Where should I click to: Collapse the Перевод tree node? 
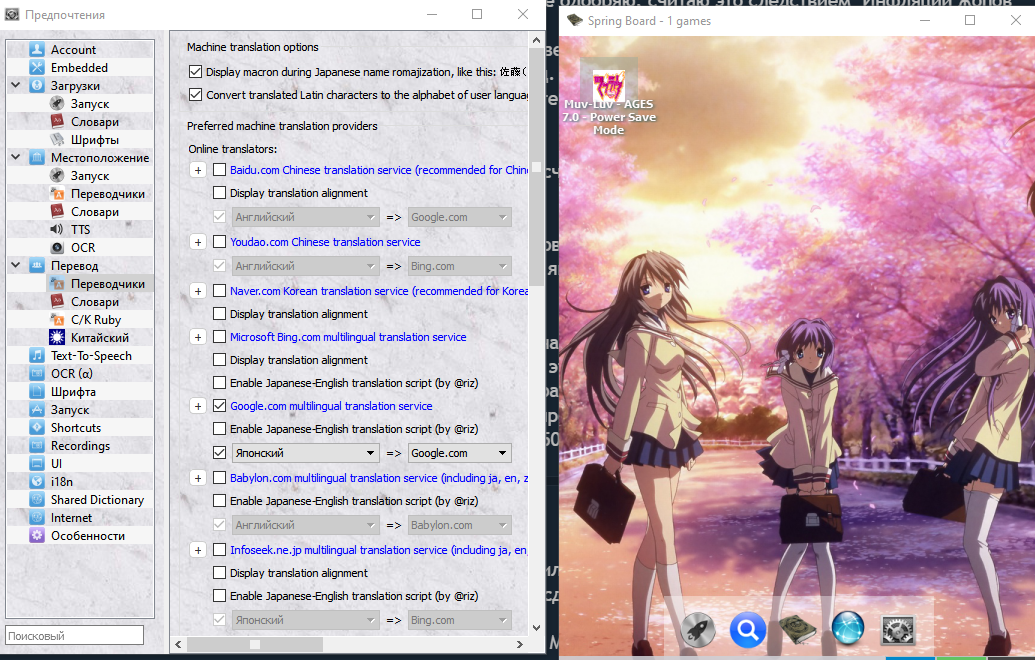(x=16, y=265)
